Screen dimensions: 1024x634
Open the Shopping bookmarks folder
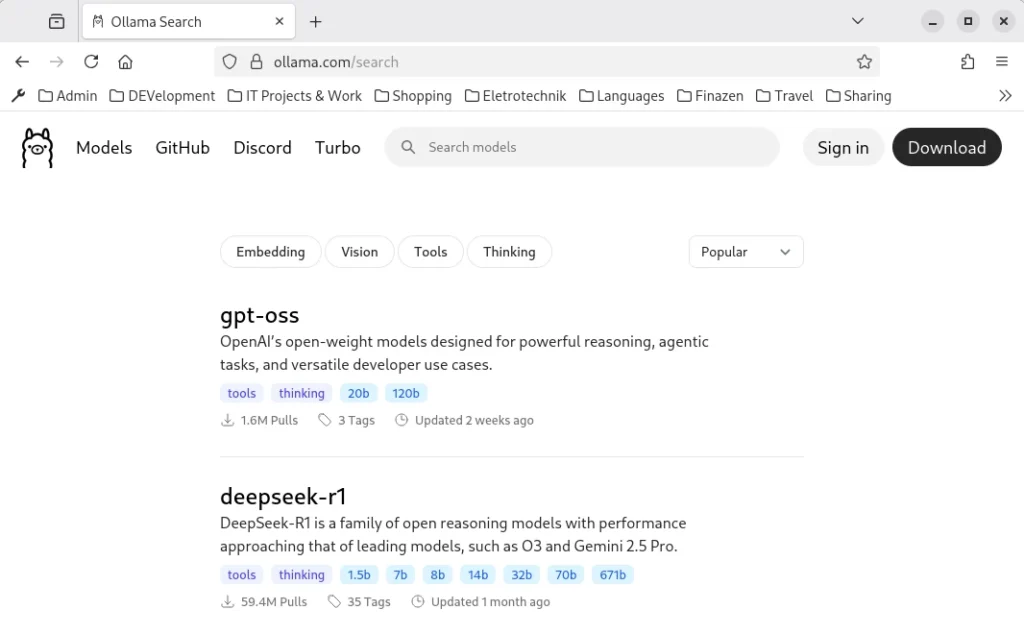pos(413,95)
